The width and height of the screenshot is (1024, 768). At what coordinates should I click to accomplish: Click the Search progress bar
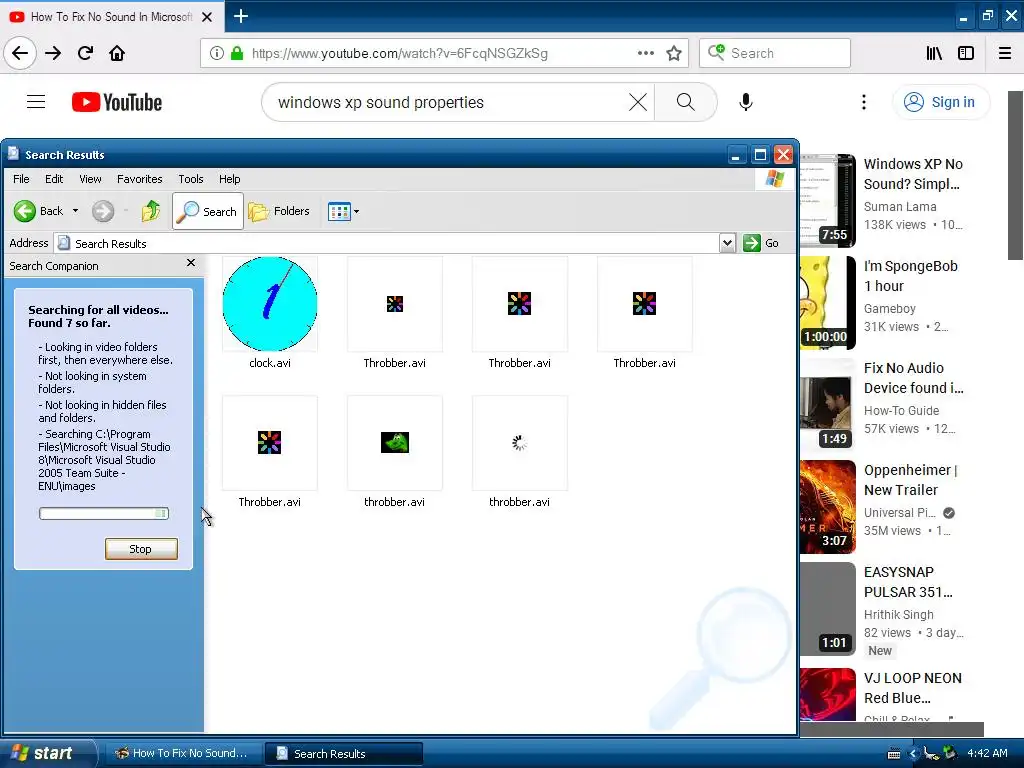click(x=104, y=513)
